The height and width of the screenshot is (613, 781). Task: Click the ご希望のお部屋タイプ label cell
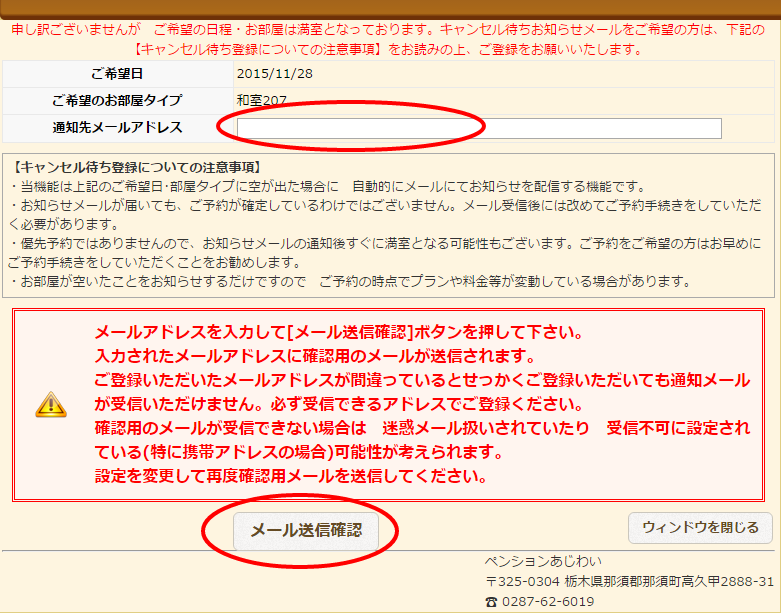click(x=118, y=101)
